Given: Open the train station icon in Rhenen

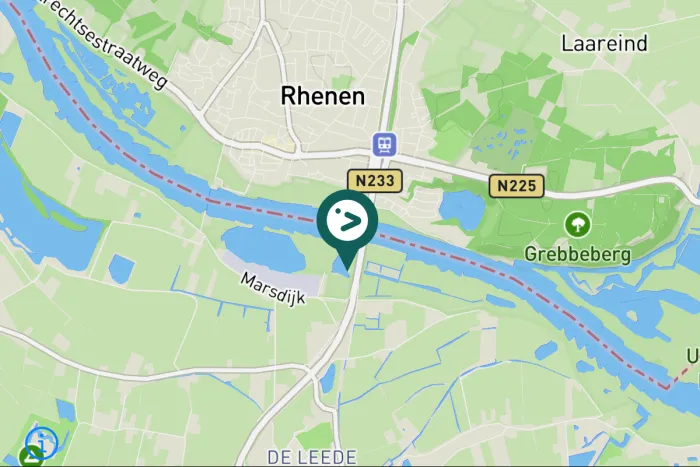Looking at the screenshot, I should coord(384,145).
